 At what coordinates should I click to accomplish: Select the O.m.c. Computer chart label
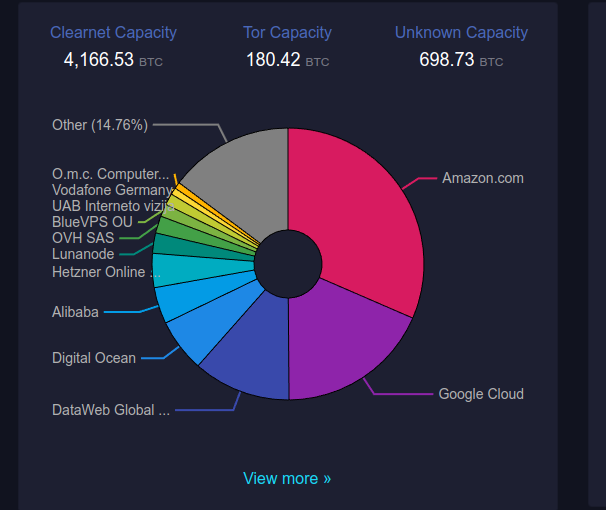tap(110, 173)
